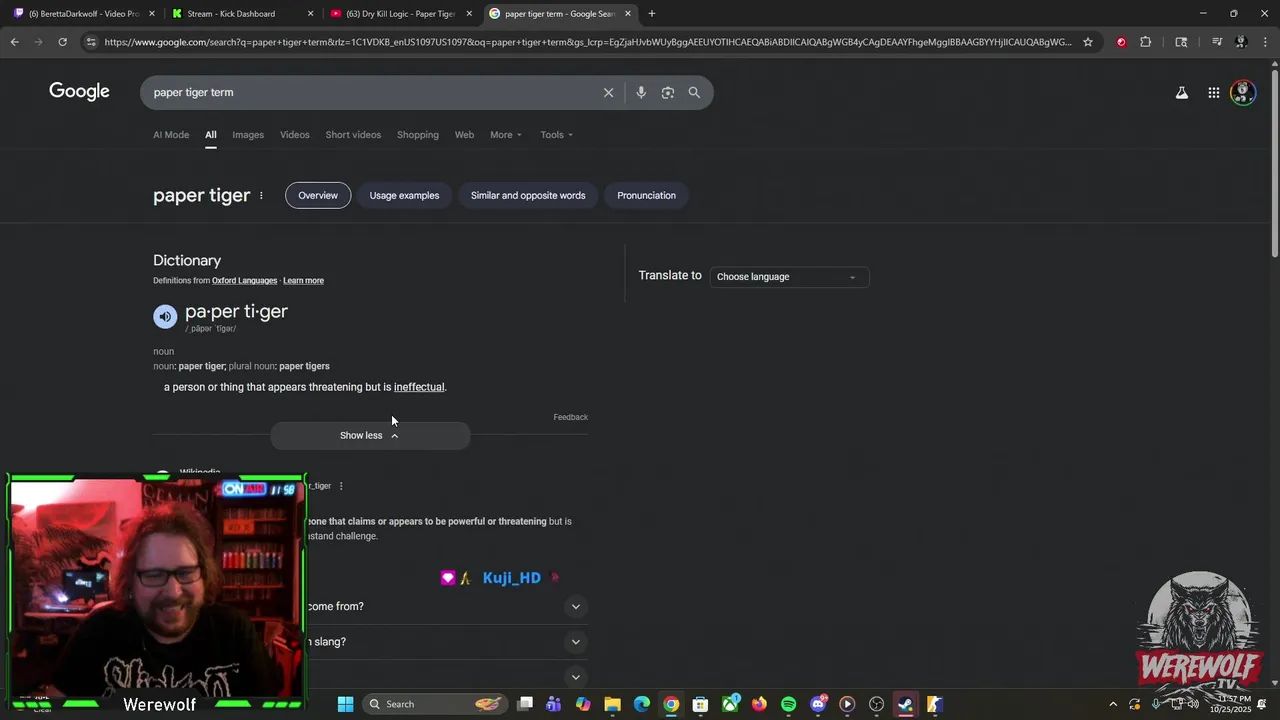The width and height of the screenshot is (1280, 720).
Task: Select the Pronunciation chip
Action: point(646,195)
